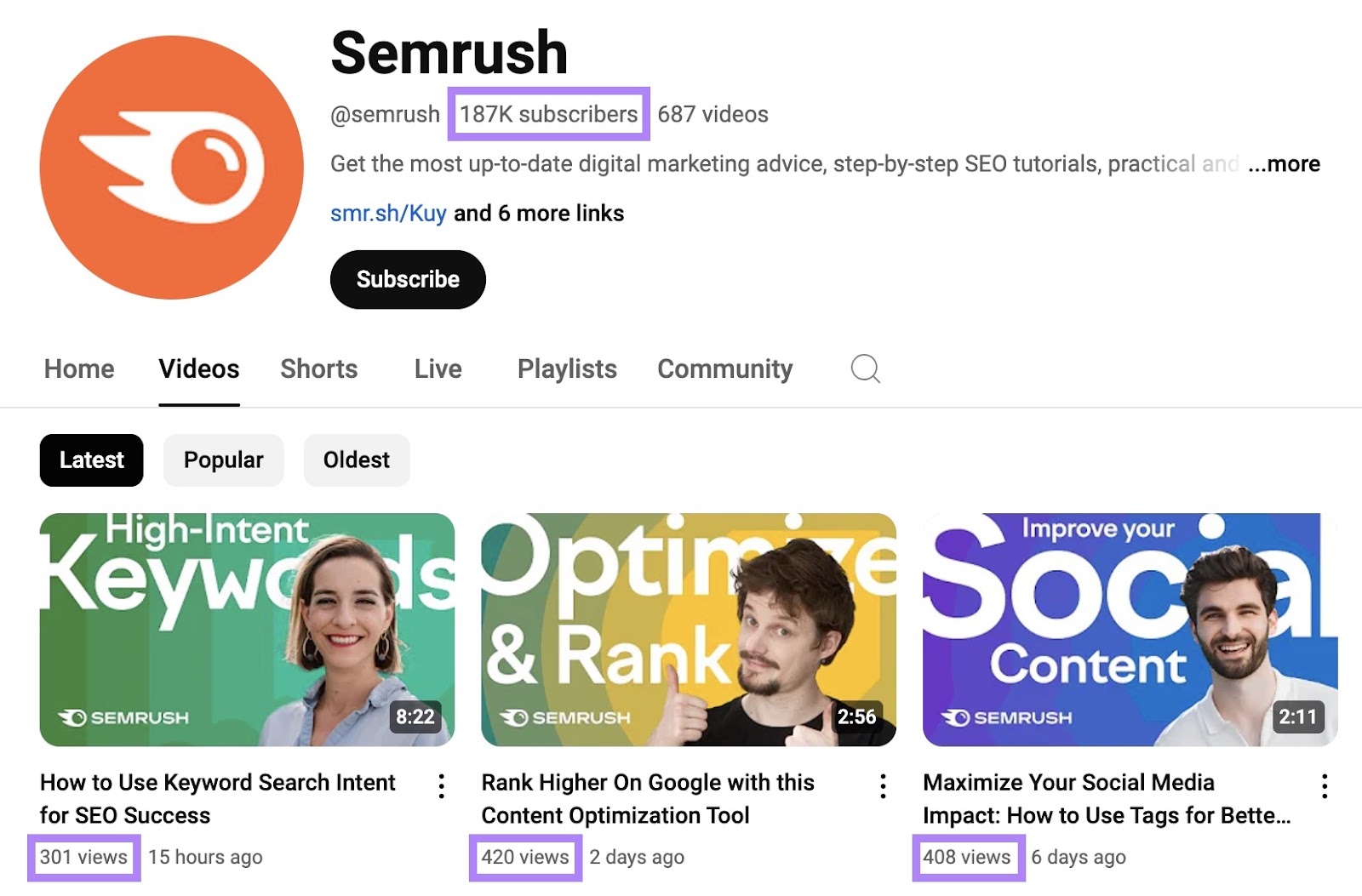The height and width of the screenshot is (896, 1362).
Task: Open the smr.sh/Kuy link
Action: tap(386, 213)
